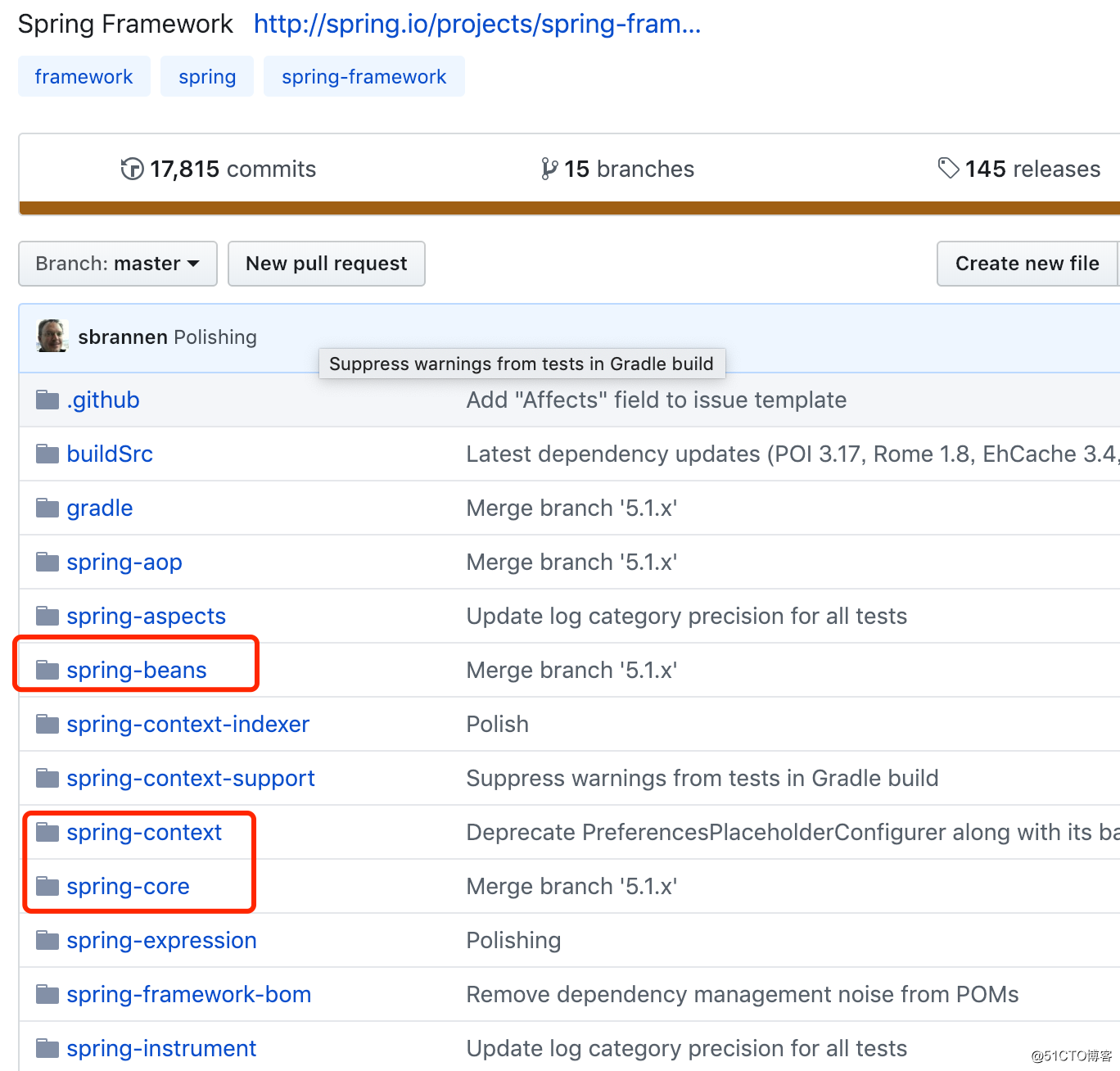Open the spring-framework-bom folder
The image size is (1120, 1071).
tap(189, 994)
